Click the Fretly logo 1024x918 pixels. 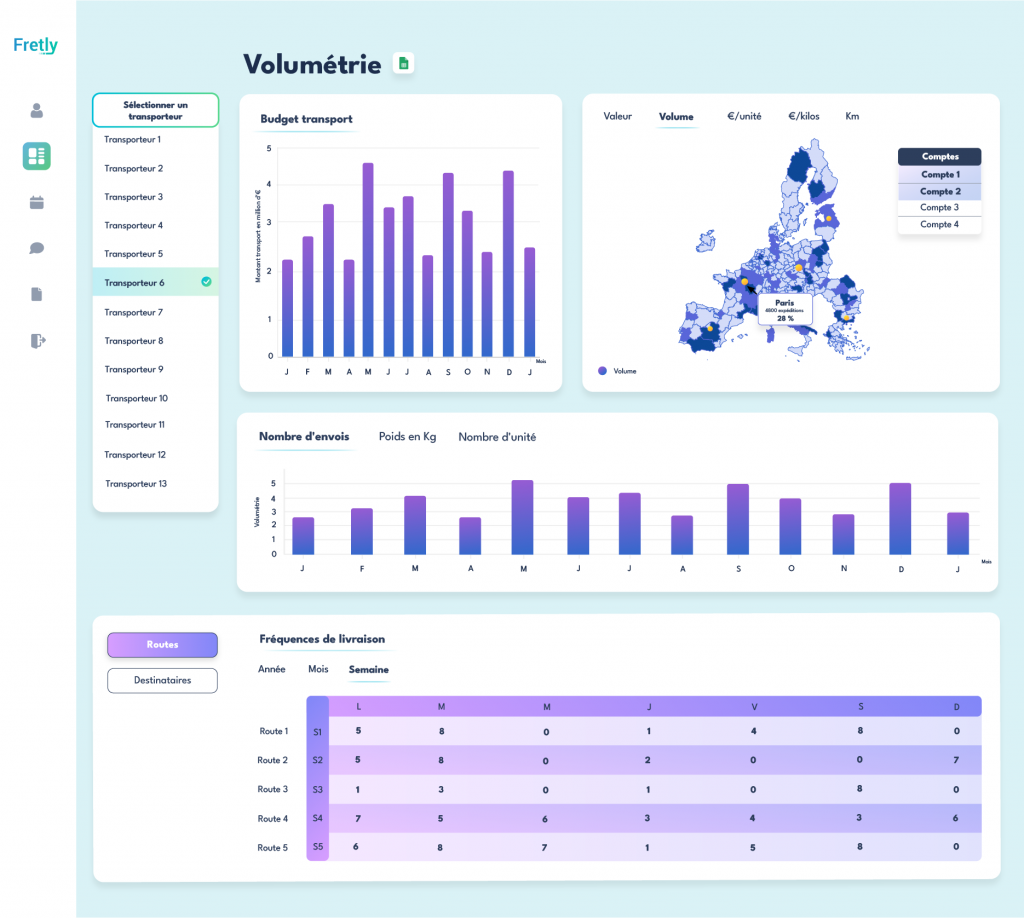pos(36,45)
